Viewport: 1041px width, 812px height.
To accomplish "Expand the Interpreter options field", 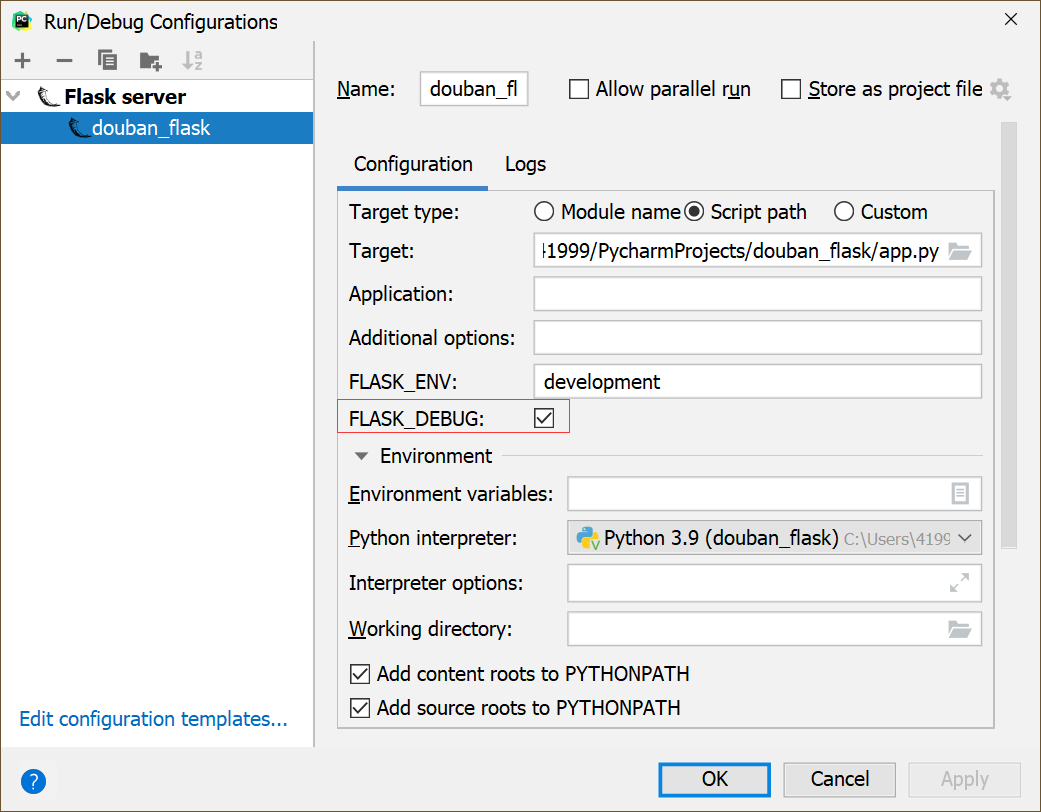I will coord(959,583).
